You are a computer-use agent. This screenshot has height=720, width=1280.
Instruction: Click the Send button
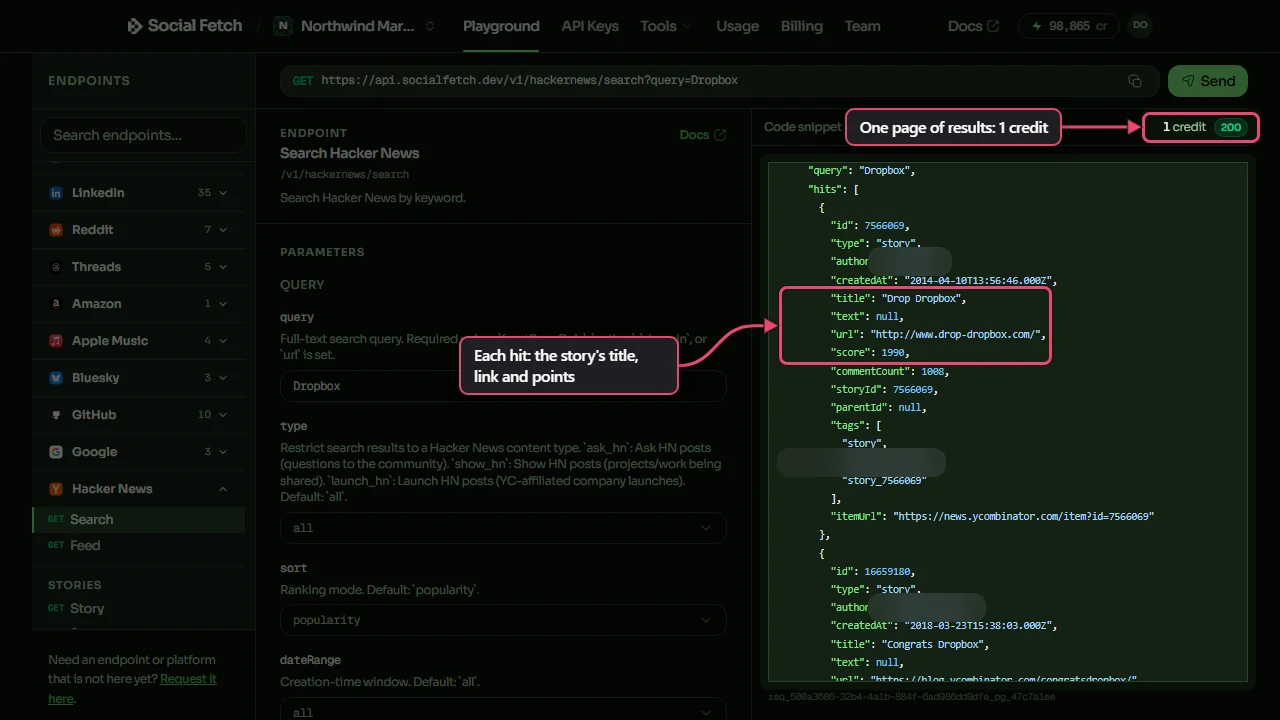point(1208,81)
